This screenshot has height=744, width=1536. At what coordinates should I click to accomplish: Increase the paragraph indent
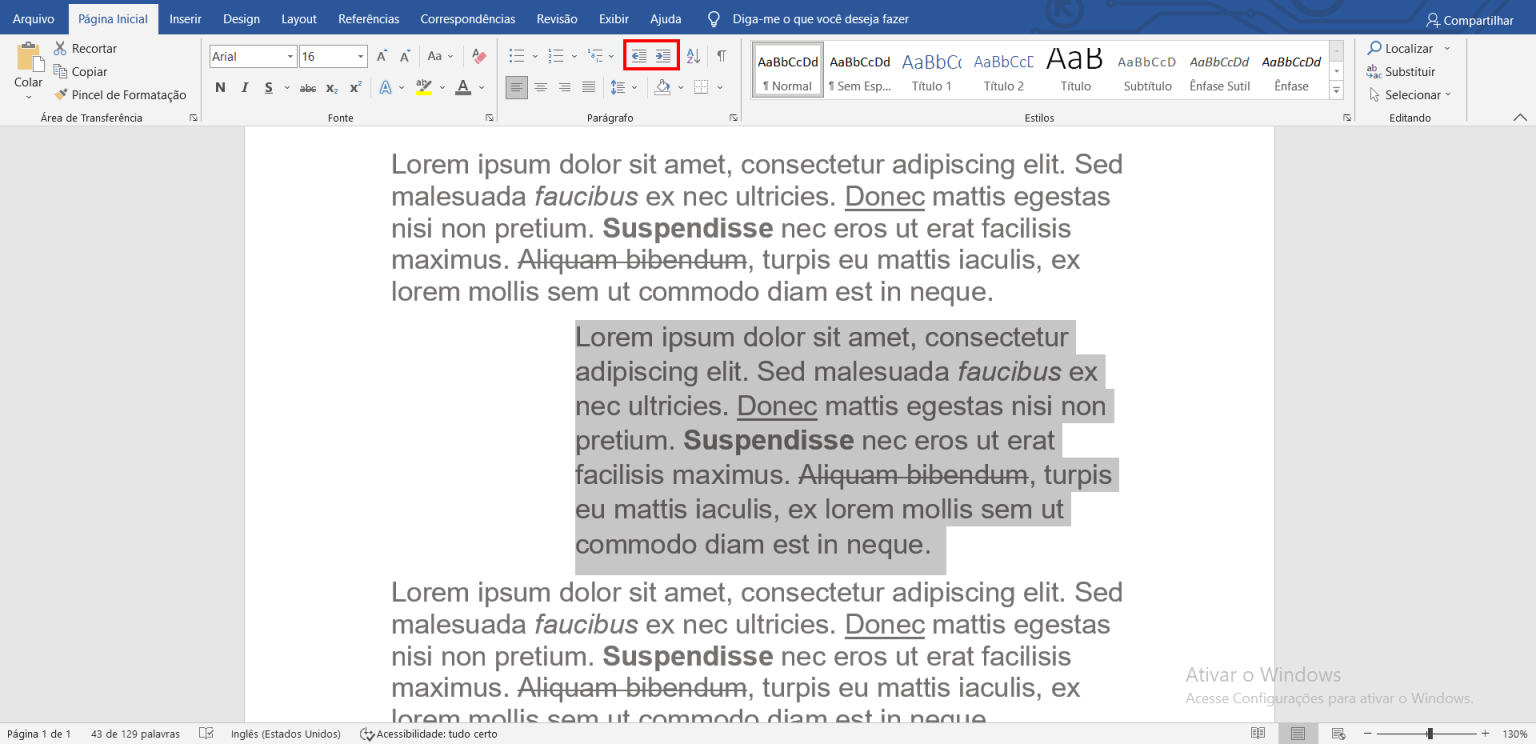(x=662, y=56)
